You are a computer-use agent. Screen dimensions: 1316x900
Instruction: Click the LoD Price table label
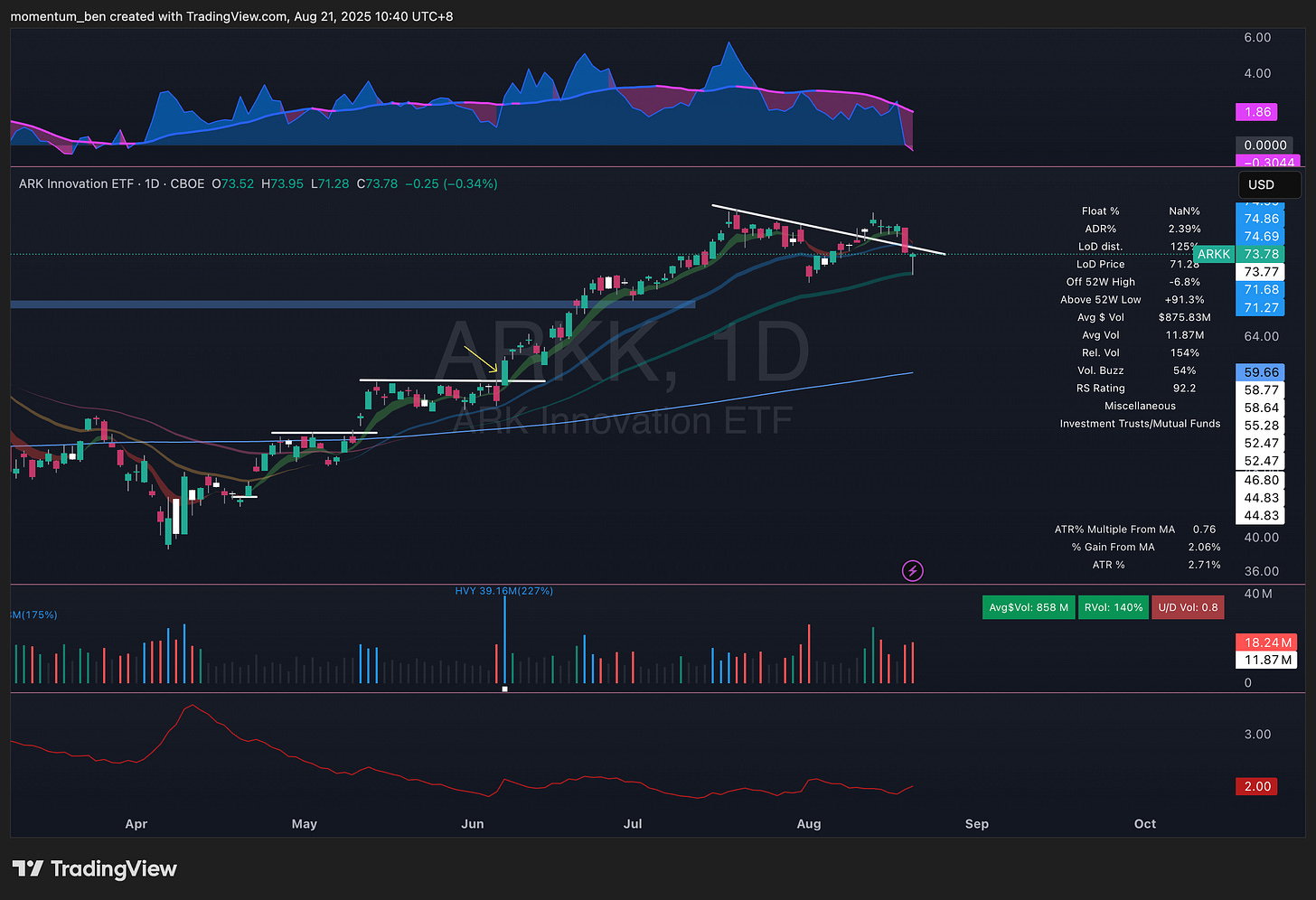point(1100,264)
